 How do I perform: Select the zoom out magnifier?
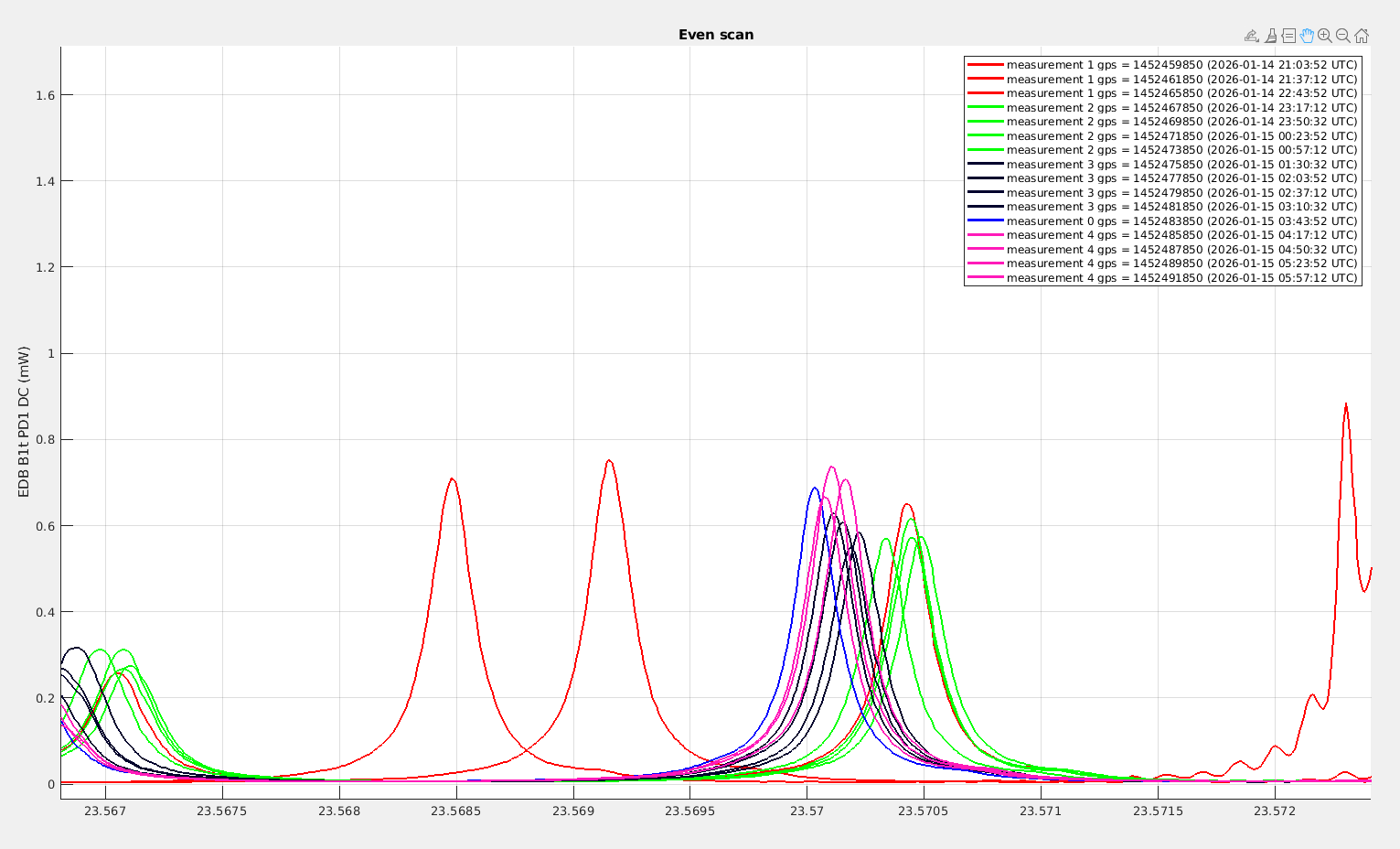1342,36
